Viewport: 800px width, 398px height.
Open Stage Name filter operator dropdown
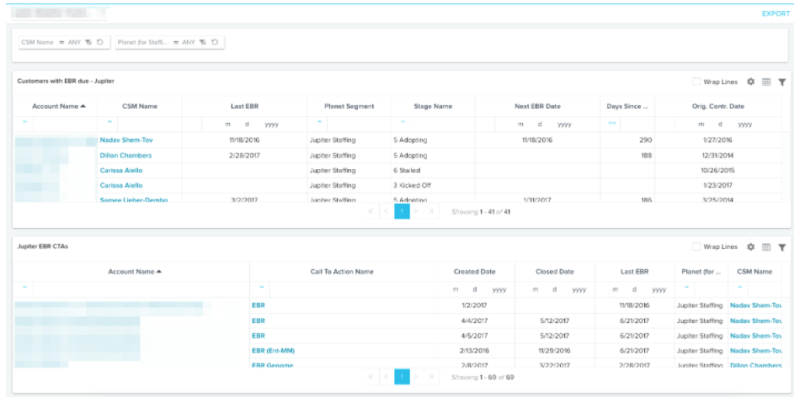[403, 122]
